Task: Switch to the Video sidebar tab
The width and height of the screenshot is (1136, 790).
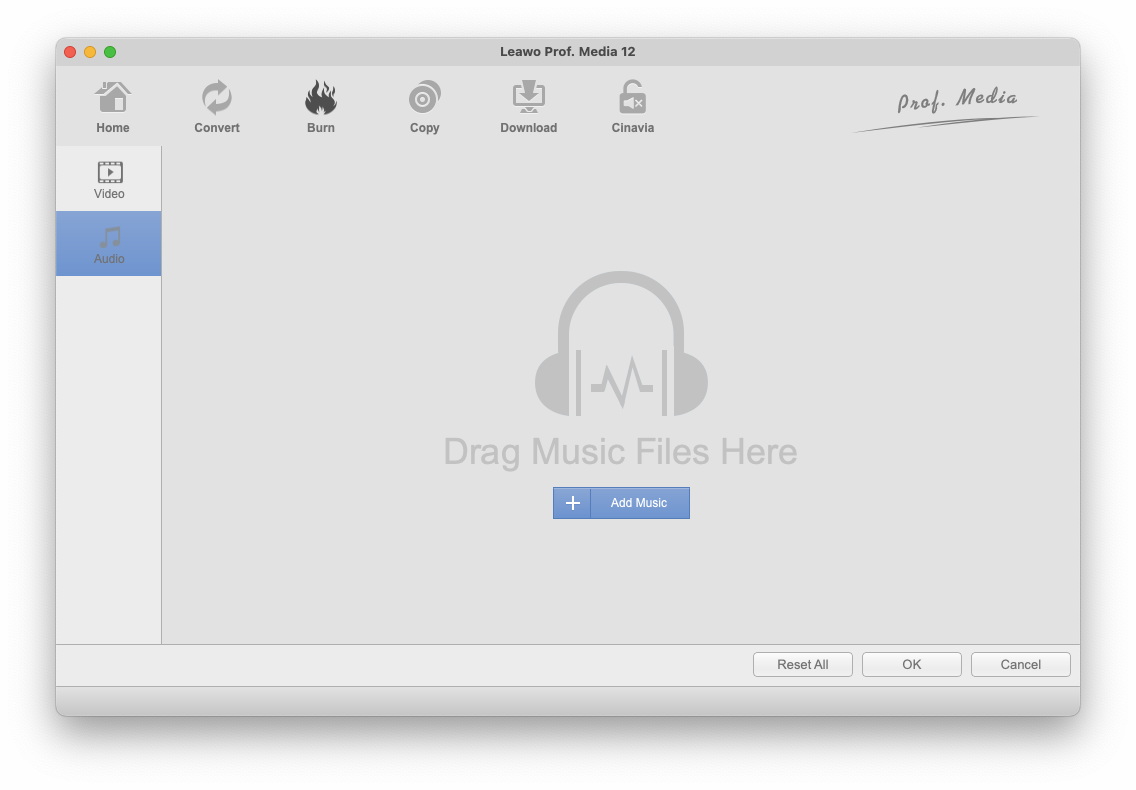Action: (109, 179)
